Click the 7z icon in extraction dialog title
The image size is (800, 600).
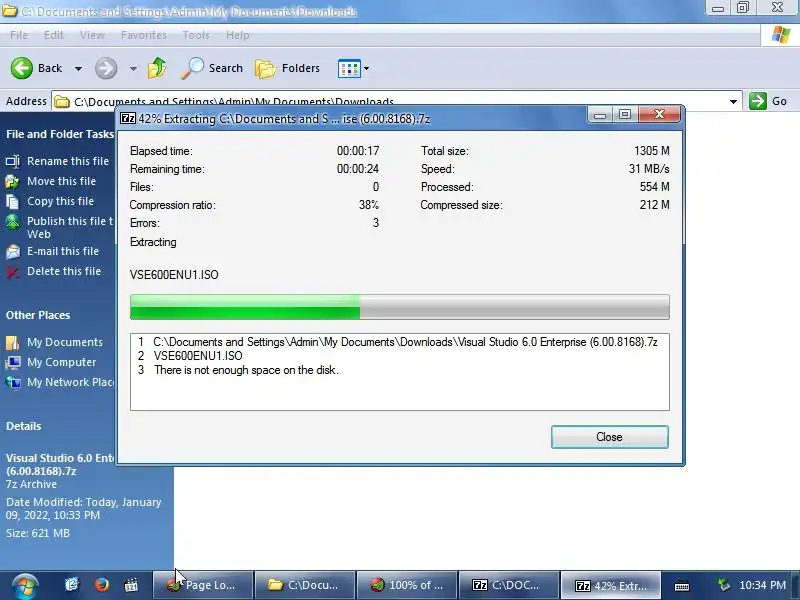pos(128,118)
